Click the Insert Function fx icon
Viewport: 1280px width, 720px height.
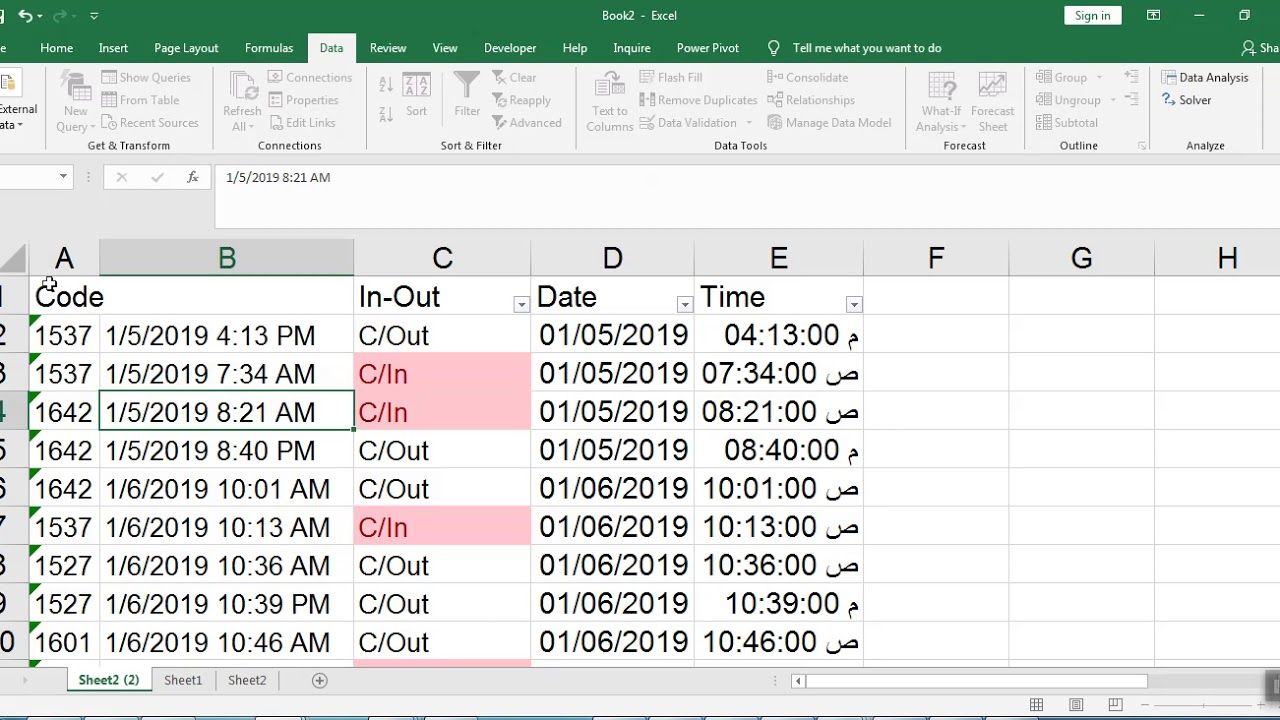(192, 177)
